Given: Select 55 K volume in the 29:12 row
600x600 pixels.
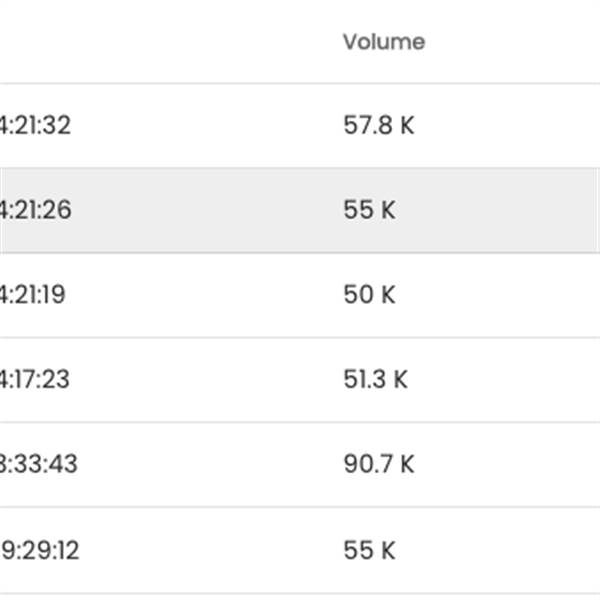Looking at the screenshot, I should point(370,550).
